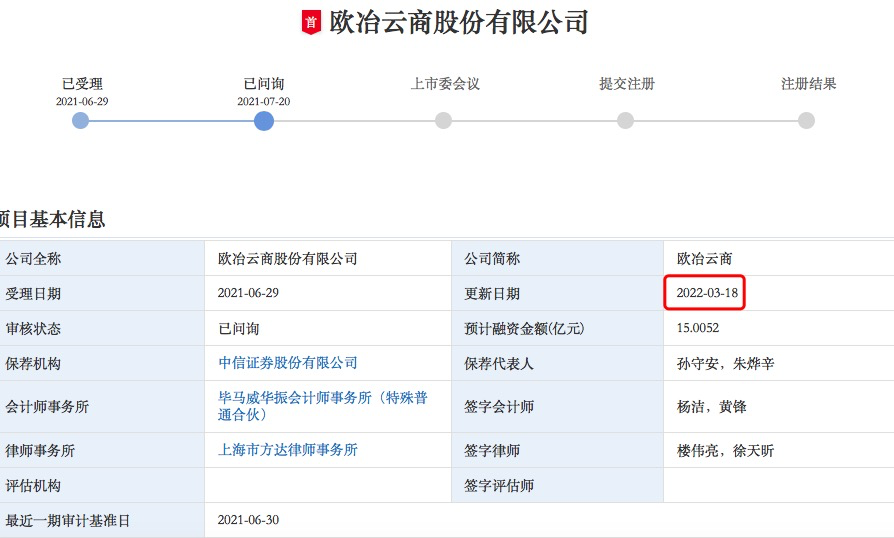
Task: Click the 审核状态 row label
Action: 33,329
